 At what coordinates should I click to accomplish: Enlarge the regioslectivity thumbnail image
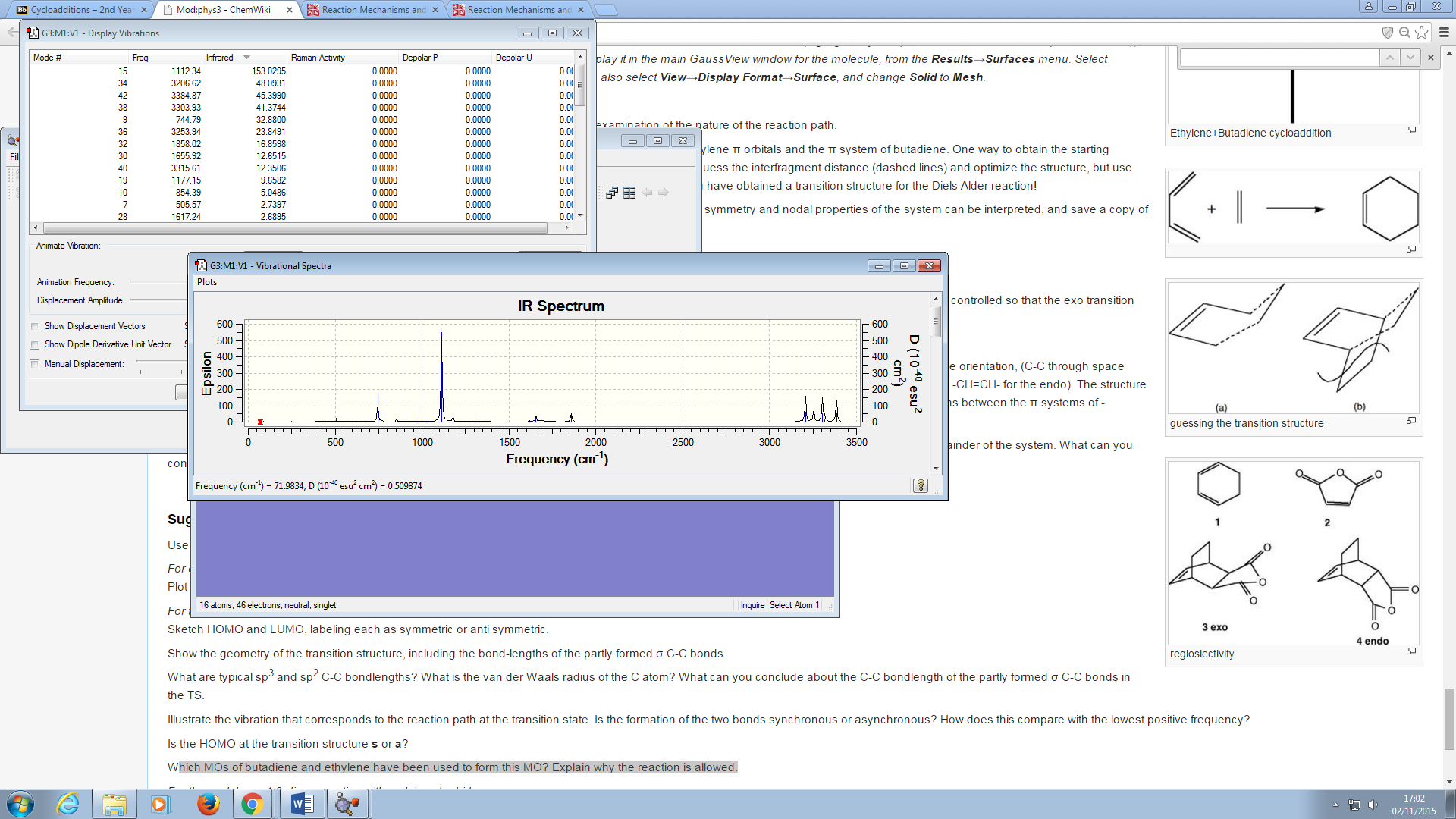coord(1410,651)
